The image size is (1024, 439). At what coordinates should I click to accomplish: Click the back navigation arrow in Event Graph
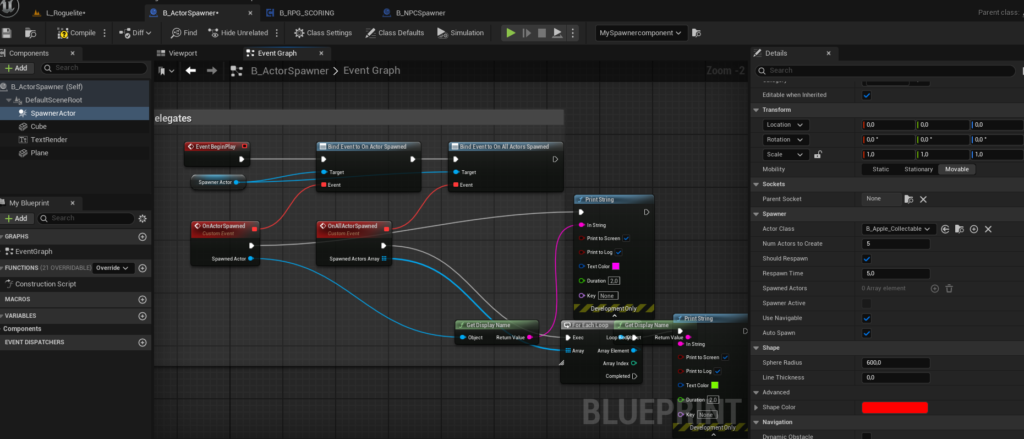[x=190, y=71]
